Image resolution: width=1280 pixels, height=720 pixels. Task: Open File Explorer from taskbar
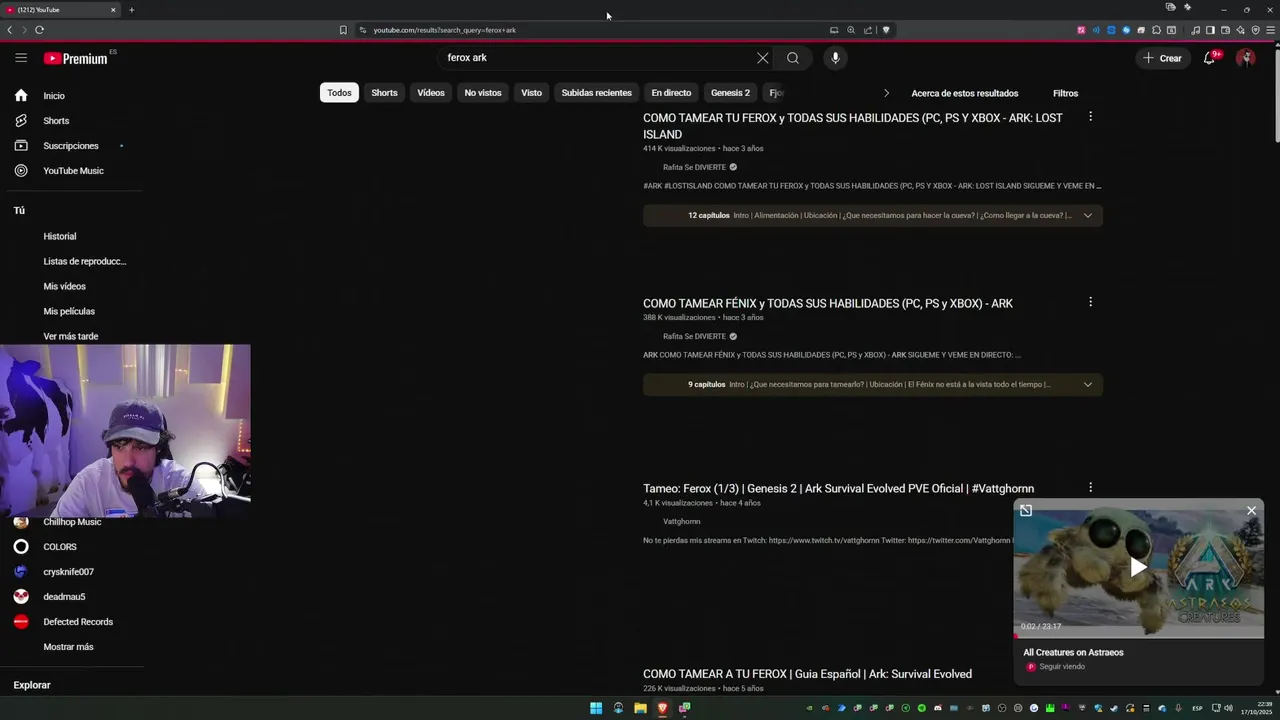(x=640, y=708)
